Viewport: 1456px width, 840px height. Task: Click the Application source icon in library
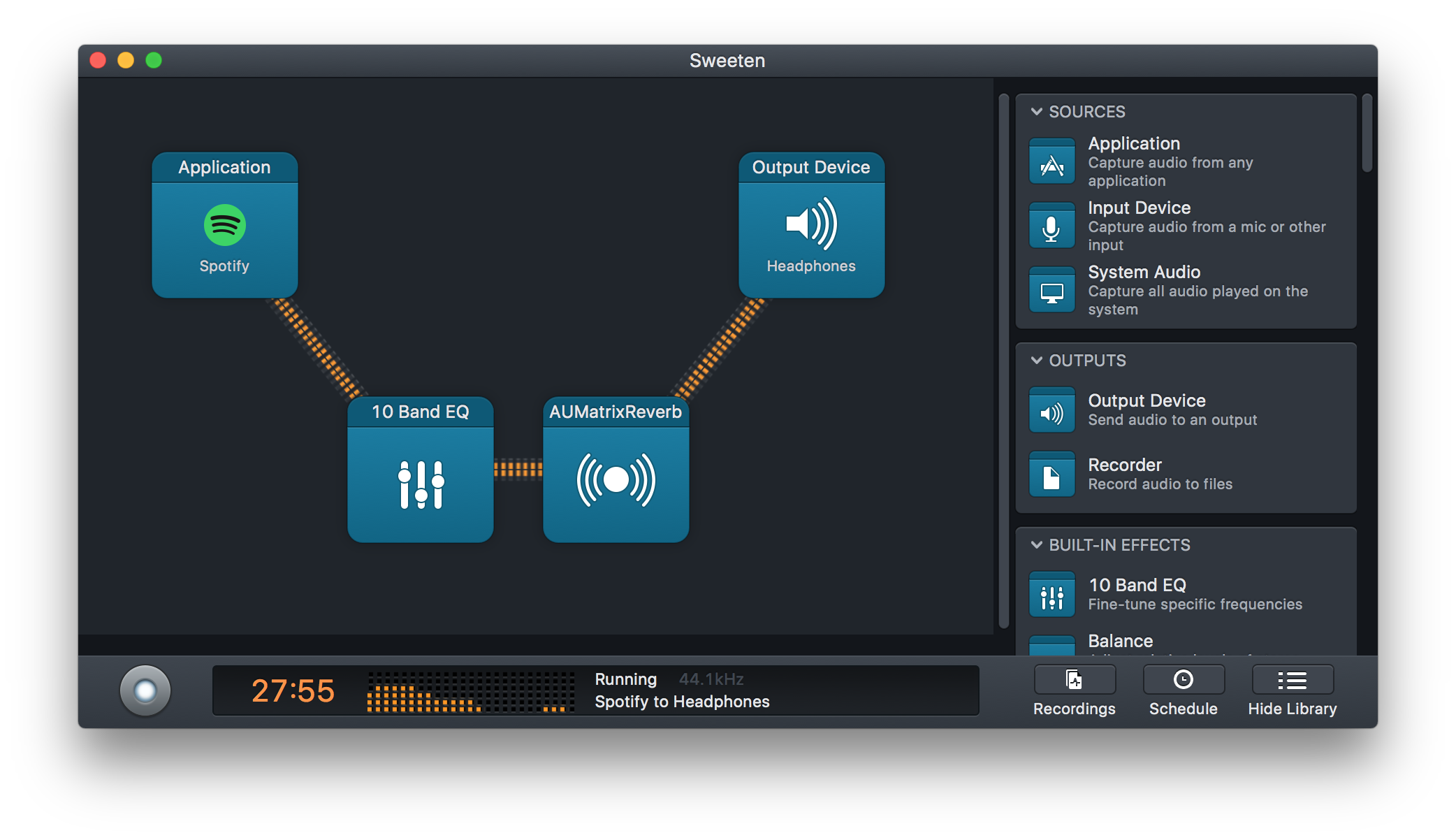1051,161
